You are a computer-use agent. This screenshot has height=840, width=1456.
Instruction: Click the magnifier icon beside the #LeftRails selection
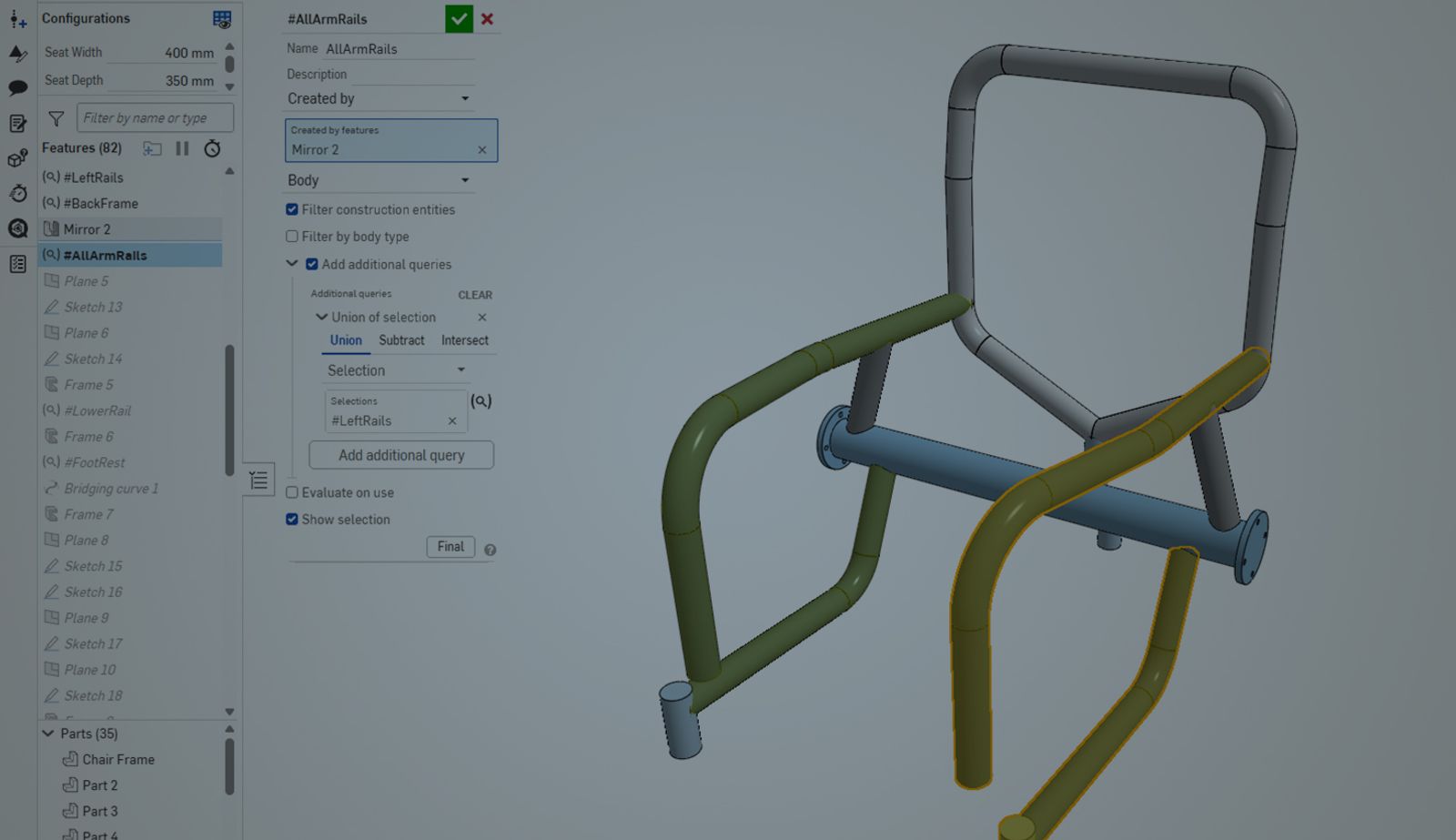(x=481, y=400)
